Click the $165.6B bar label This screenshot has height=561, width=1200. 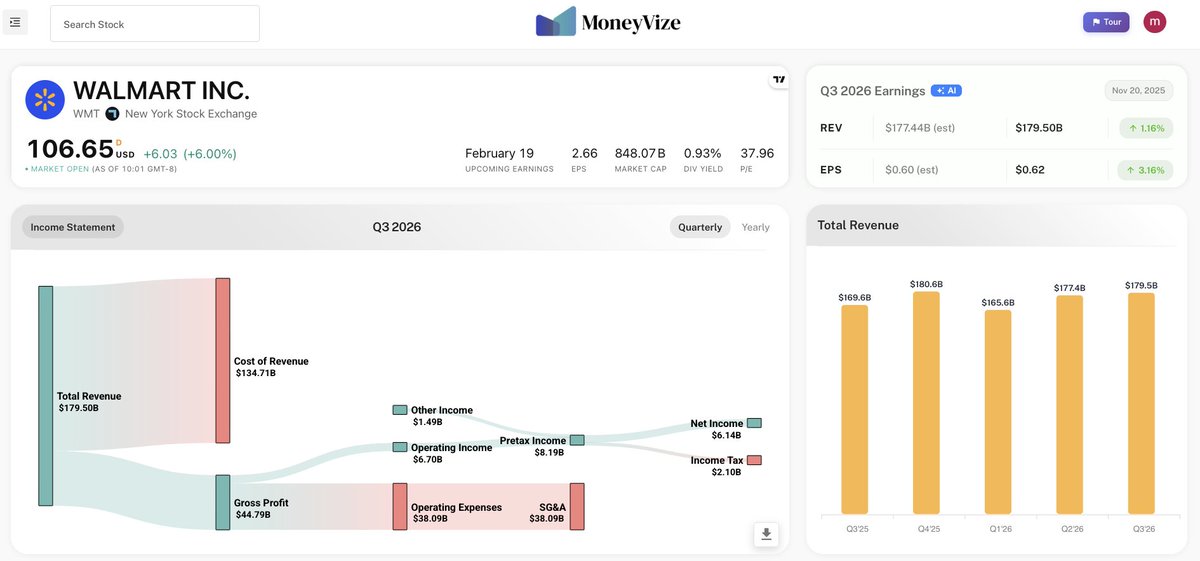998,302
